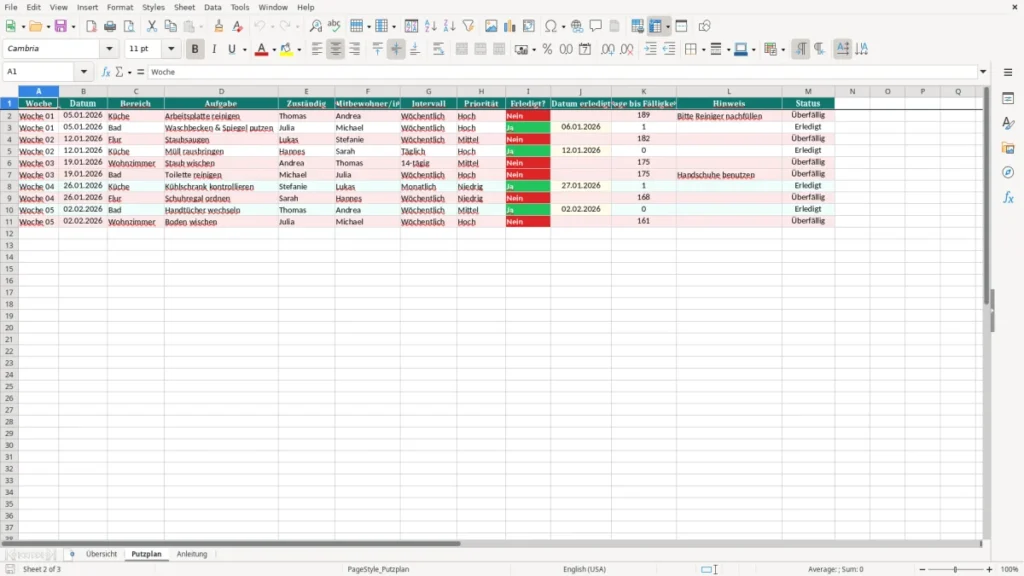Format as percent icon
This screenshot has width=1024, height=576.
pyautogui.click(x=547, y=49)
